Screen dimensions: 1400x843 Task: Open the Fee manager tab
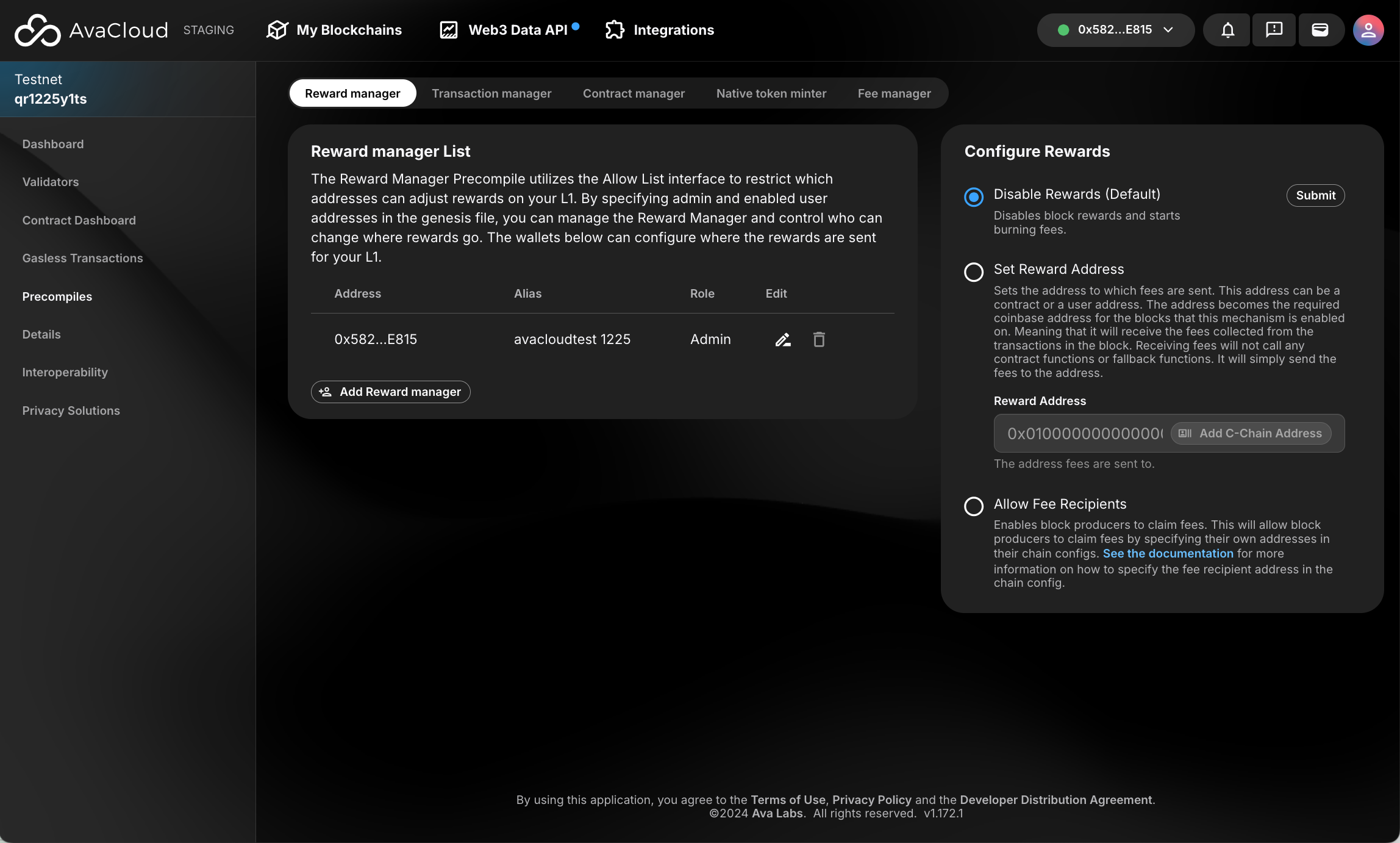(x=894, y=93)
